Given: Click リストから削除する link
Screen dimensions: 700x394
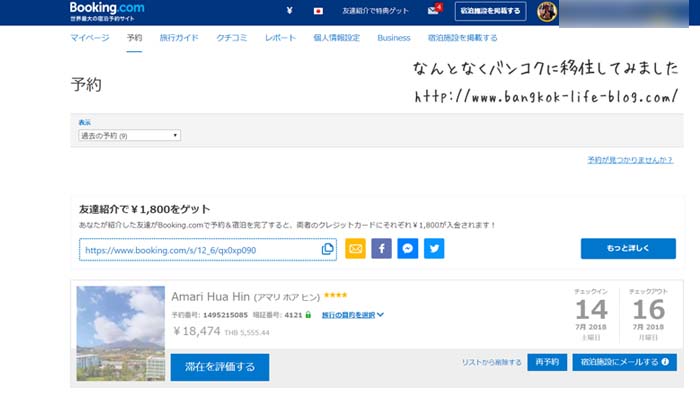Looking at the screenshot, I should click(x=492, y=362).
